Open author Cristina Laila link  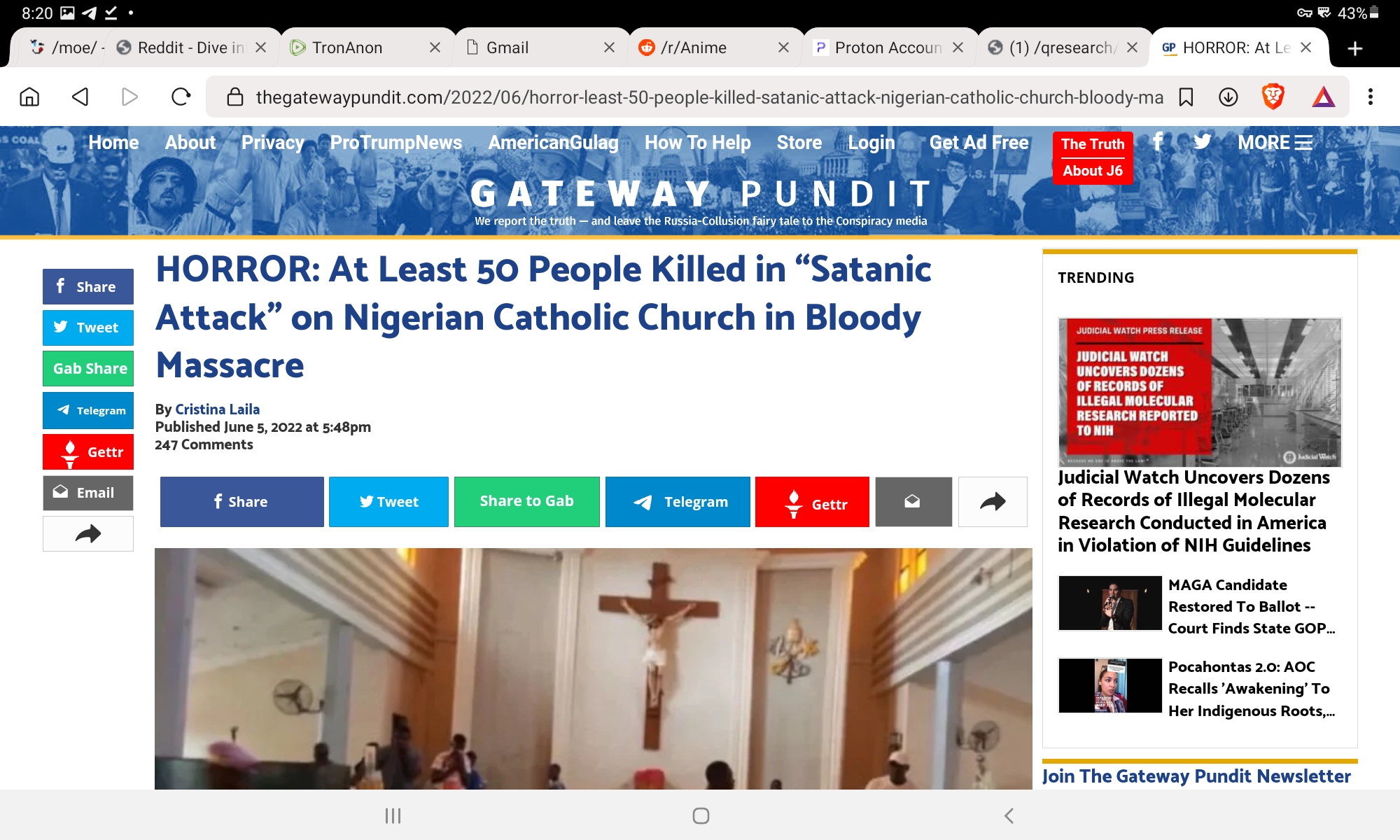(x=217, y=409)
